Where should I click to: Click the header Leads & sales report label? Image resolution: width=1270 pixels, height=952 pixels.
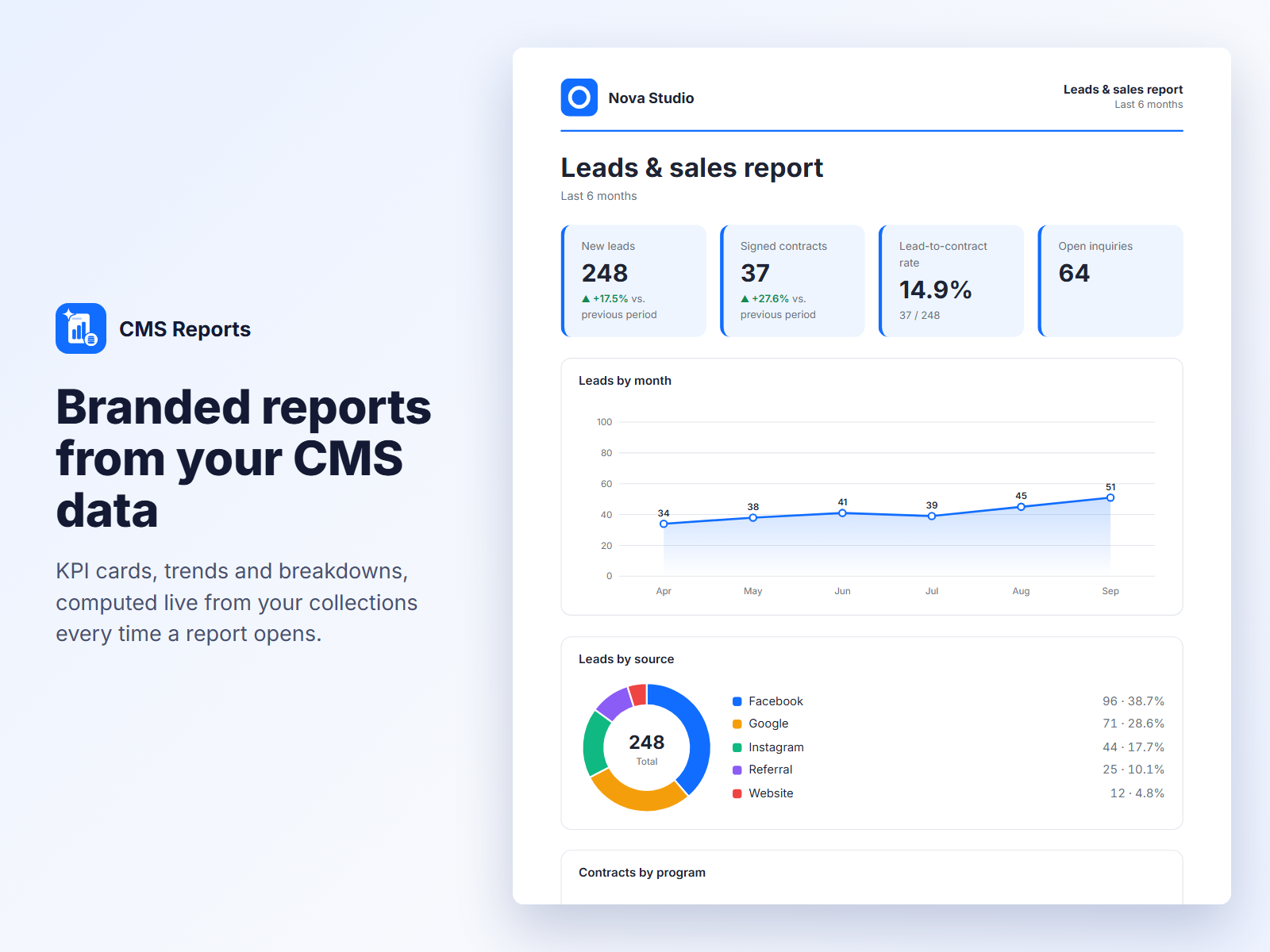(x=1123, y=90)
